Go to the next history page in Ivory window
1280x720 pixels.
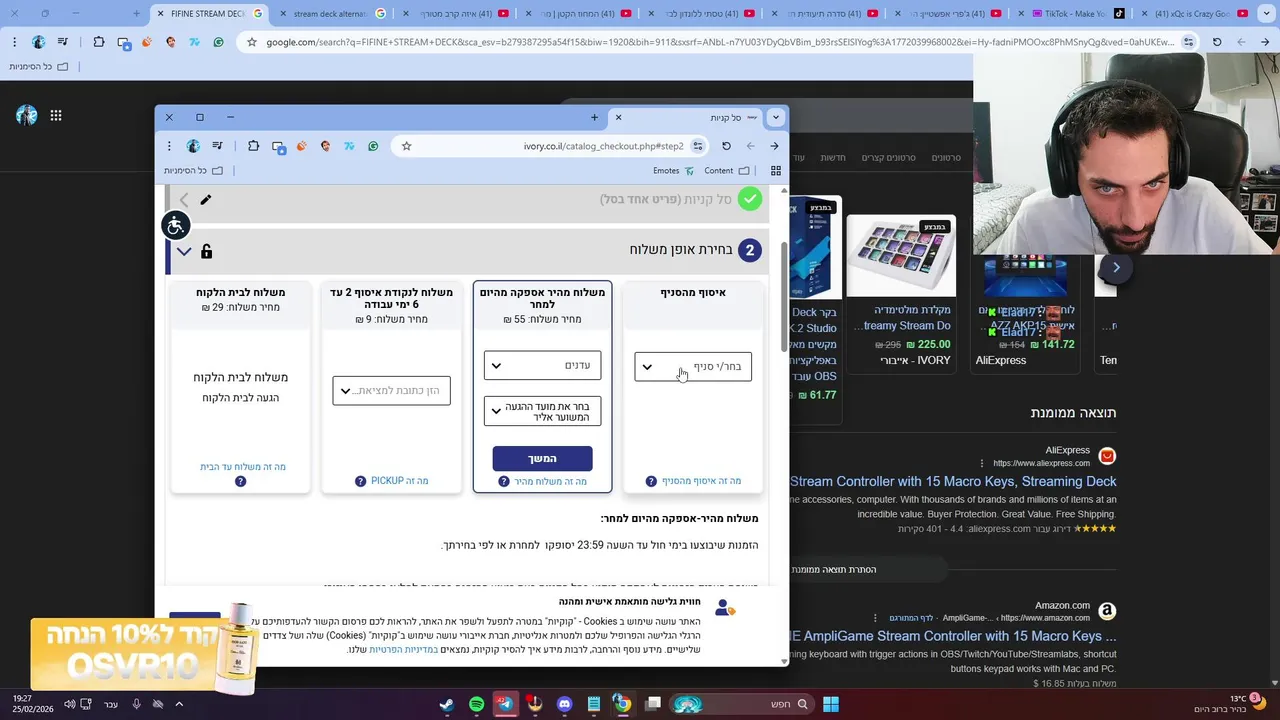pos(750,146)
